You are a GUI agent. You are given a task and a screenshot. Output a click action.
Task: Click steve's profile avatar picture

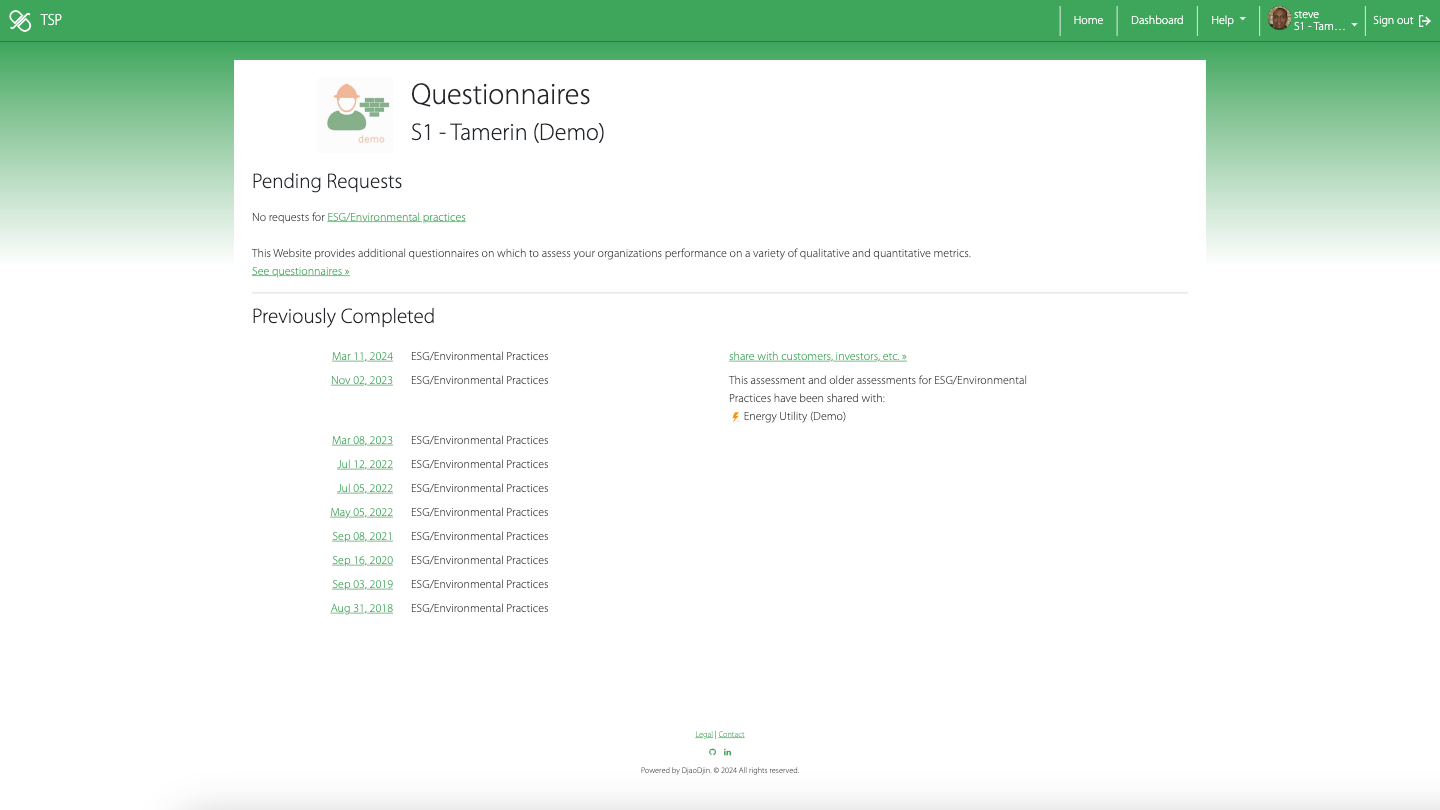(x=1279, y=19)
